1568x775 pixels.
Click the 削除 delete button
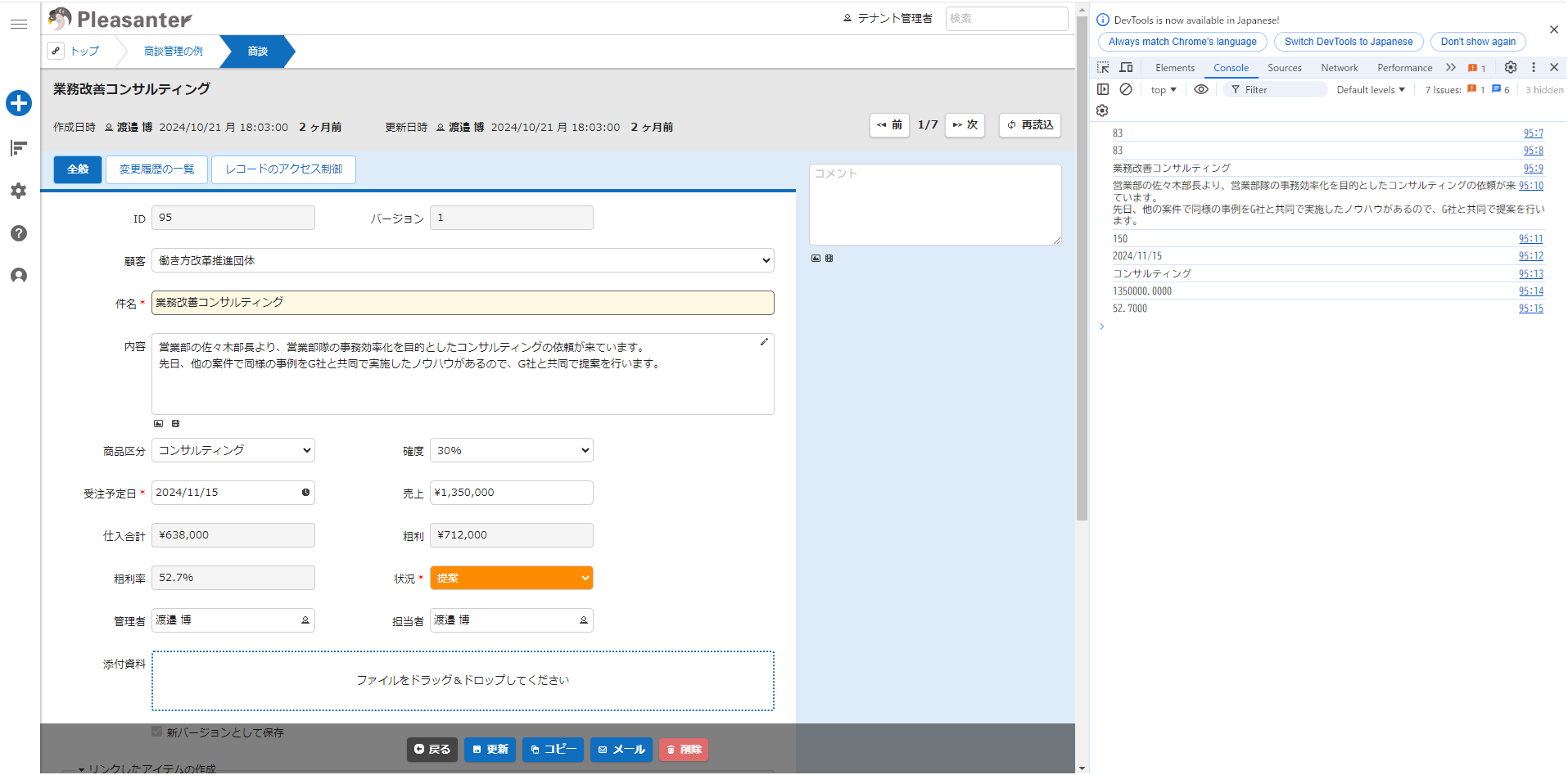point(684,750)
